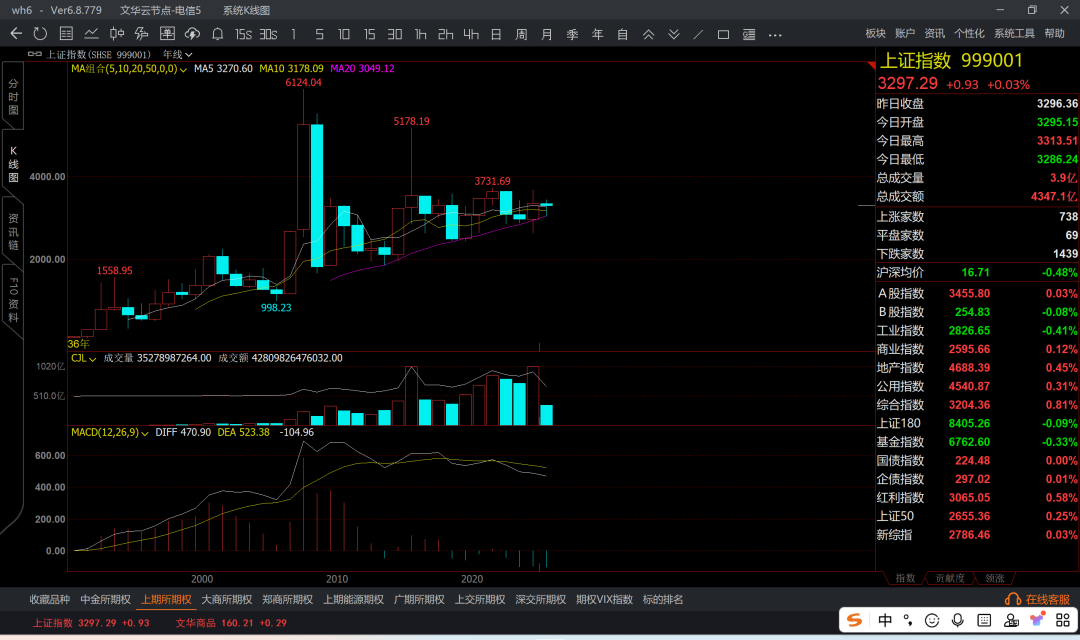The width and height of the screenshot is (1080, 640).
Task: Open the 资讯链 side tab
Action: tap(13, 231)
